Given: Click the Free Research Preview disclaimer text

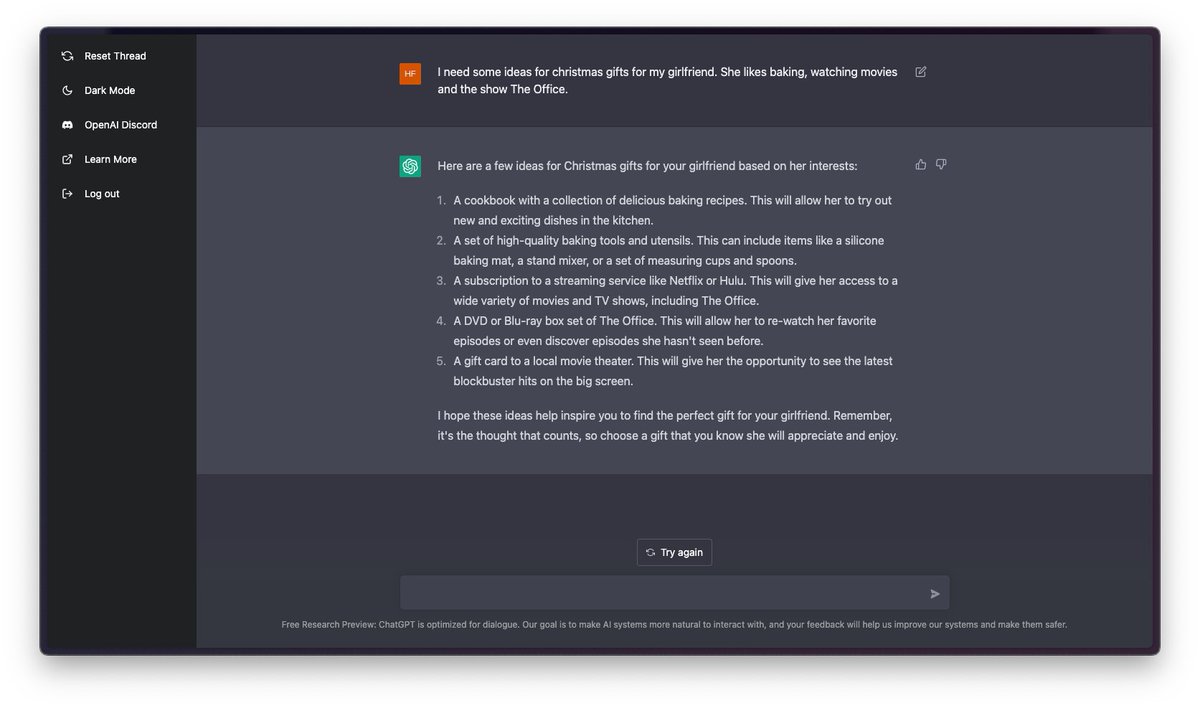Looking at the screenshot, I should pos(674,625).
